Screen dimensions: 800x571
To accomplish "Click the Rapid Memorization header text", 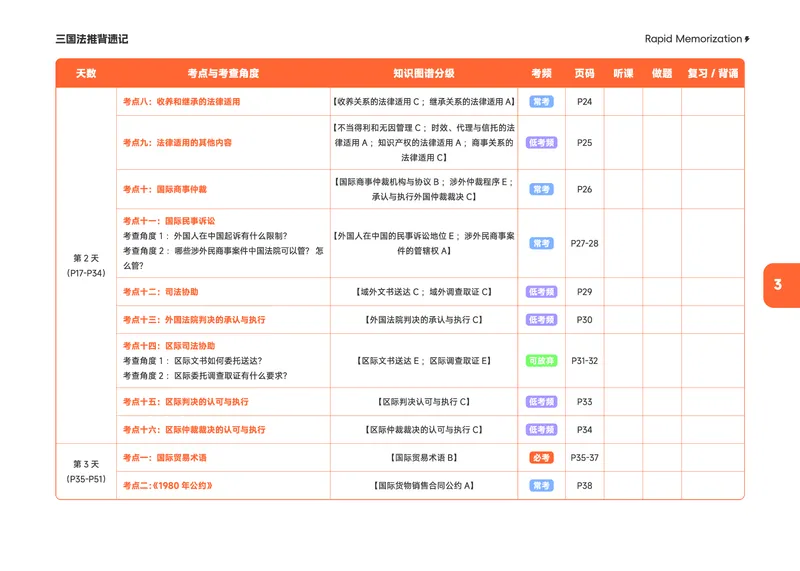I will [x=693, y=39].
